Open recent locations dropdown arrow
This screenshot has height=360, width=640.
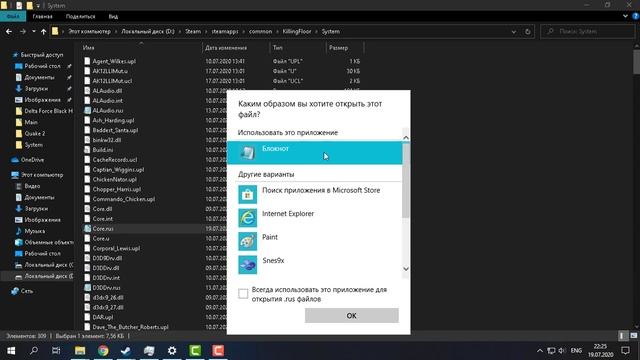[33, 31]
